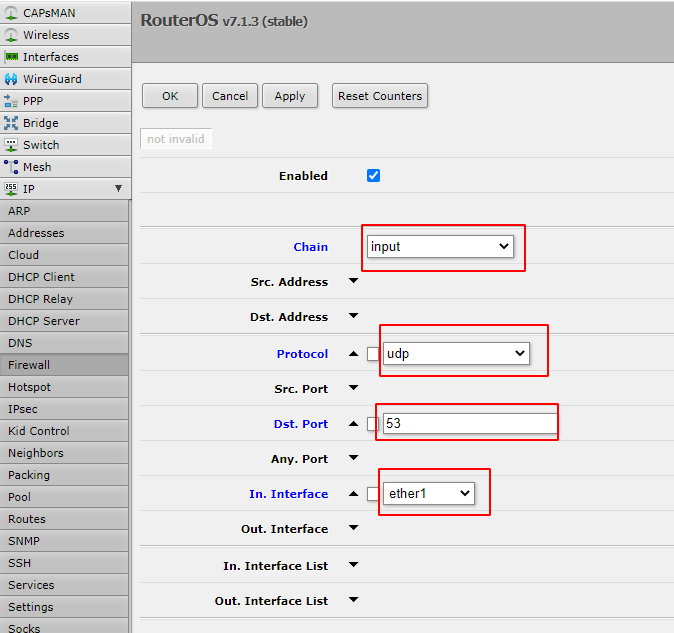Collapse the IP submenu arrow
The height and width of the screenshot is (633, 674).
click(118, 188)
